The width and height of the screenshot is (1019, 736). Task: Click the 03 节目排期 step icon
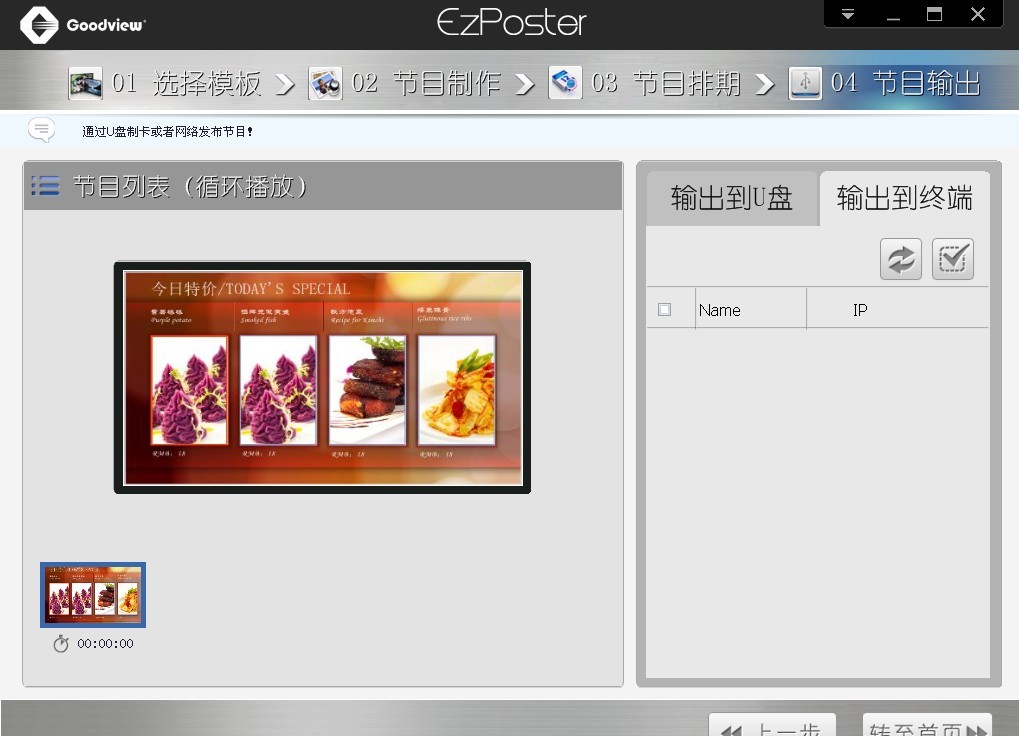tap(565, 83)
